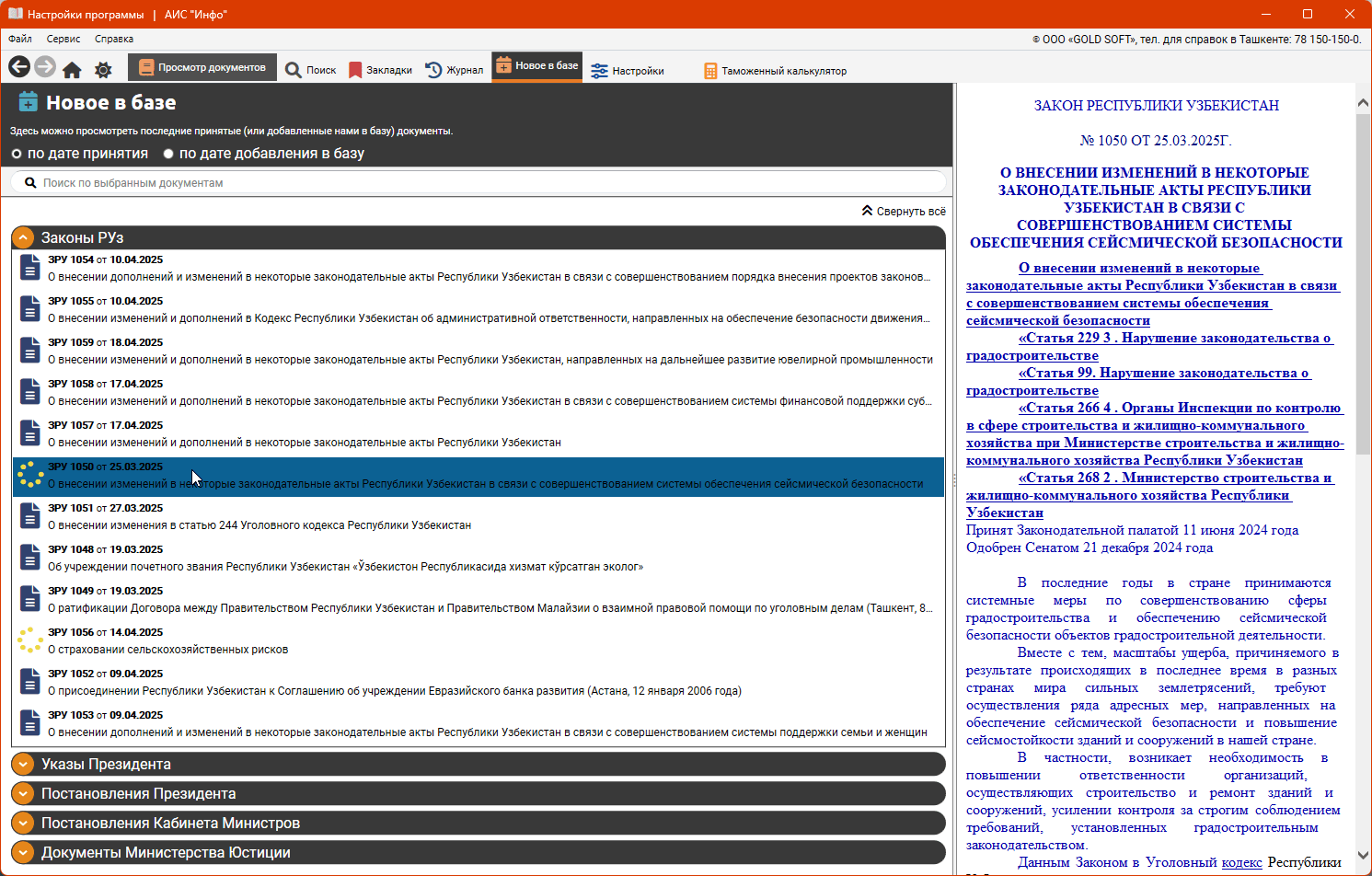Click document icon of ЗРУ 1059
The image size is (1372, 876).
pos(30,351)
